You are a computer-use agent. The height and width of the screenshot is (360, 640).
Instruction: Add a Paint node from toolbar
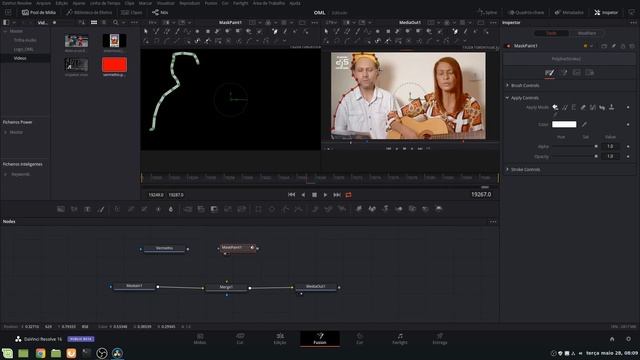101,209
